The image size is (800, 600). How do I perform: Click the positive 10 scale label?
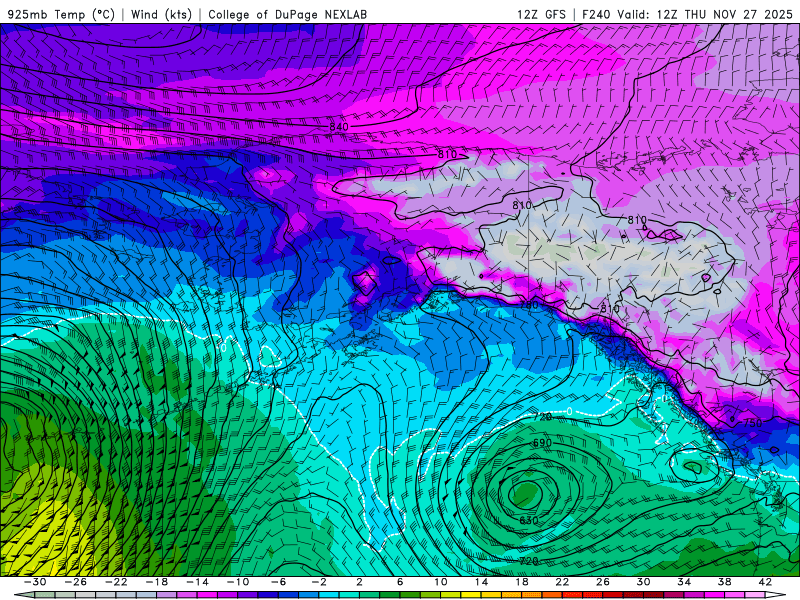click(441, 582)
